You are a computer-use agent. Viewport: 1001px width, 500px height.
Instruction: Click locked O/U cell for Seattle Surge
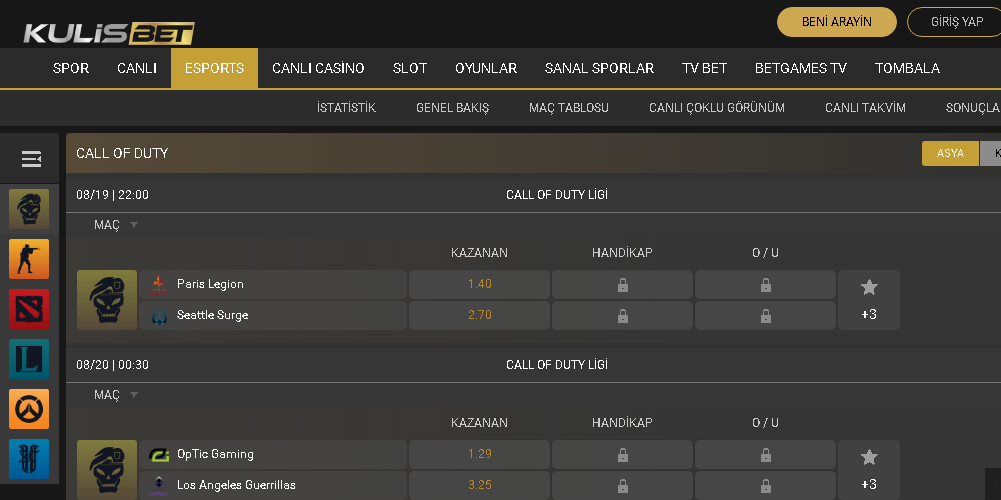point(765,315)
